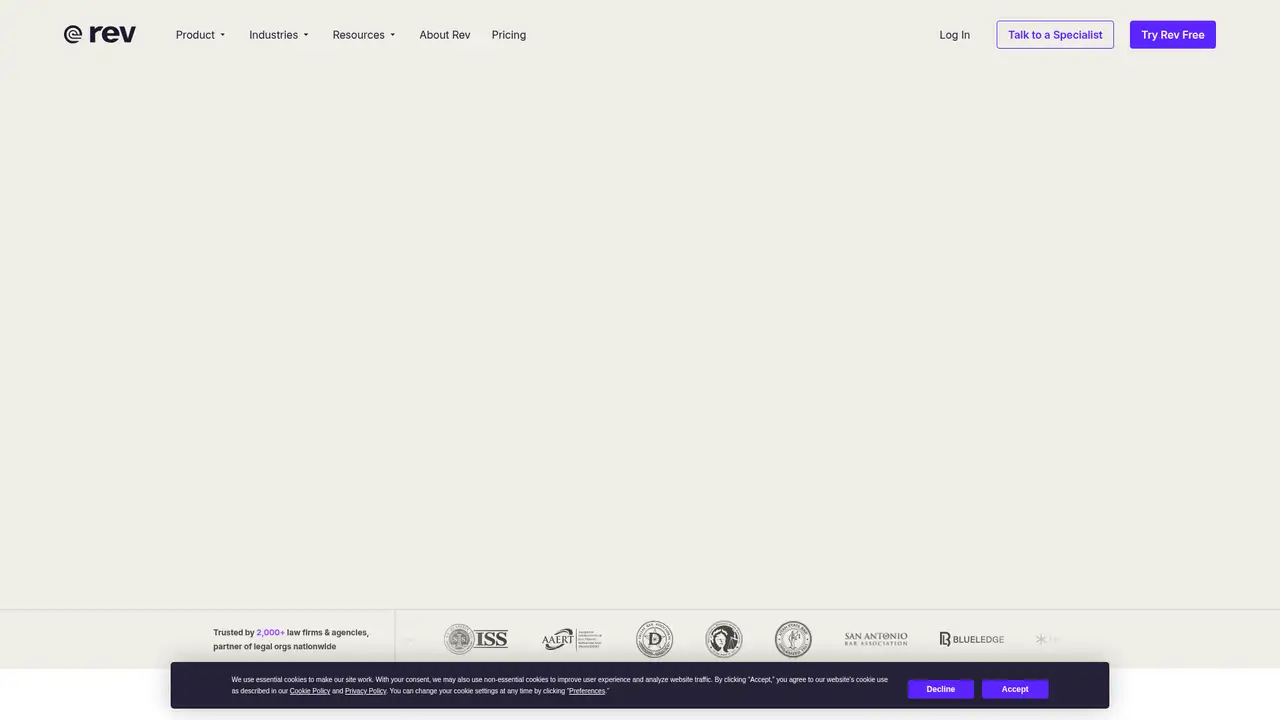The height and width of the screenshot is (720, 1280).
Task: Click Talk to a Specialist button
Action: click(1055, 35)
